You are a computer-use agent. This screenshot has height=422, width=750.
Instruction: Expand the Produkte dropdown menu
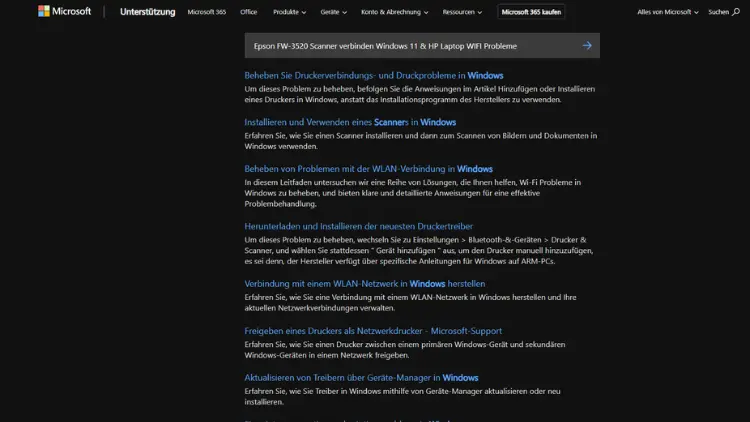click(291, 12)
